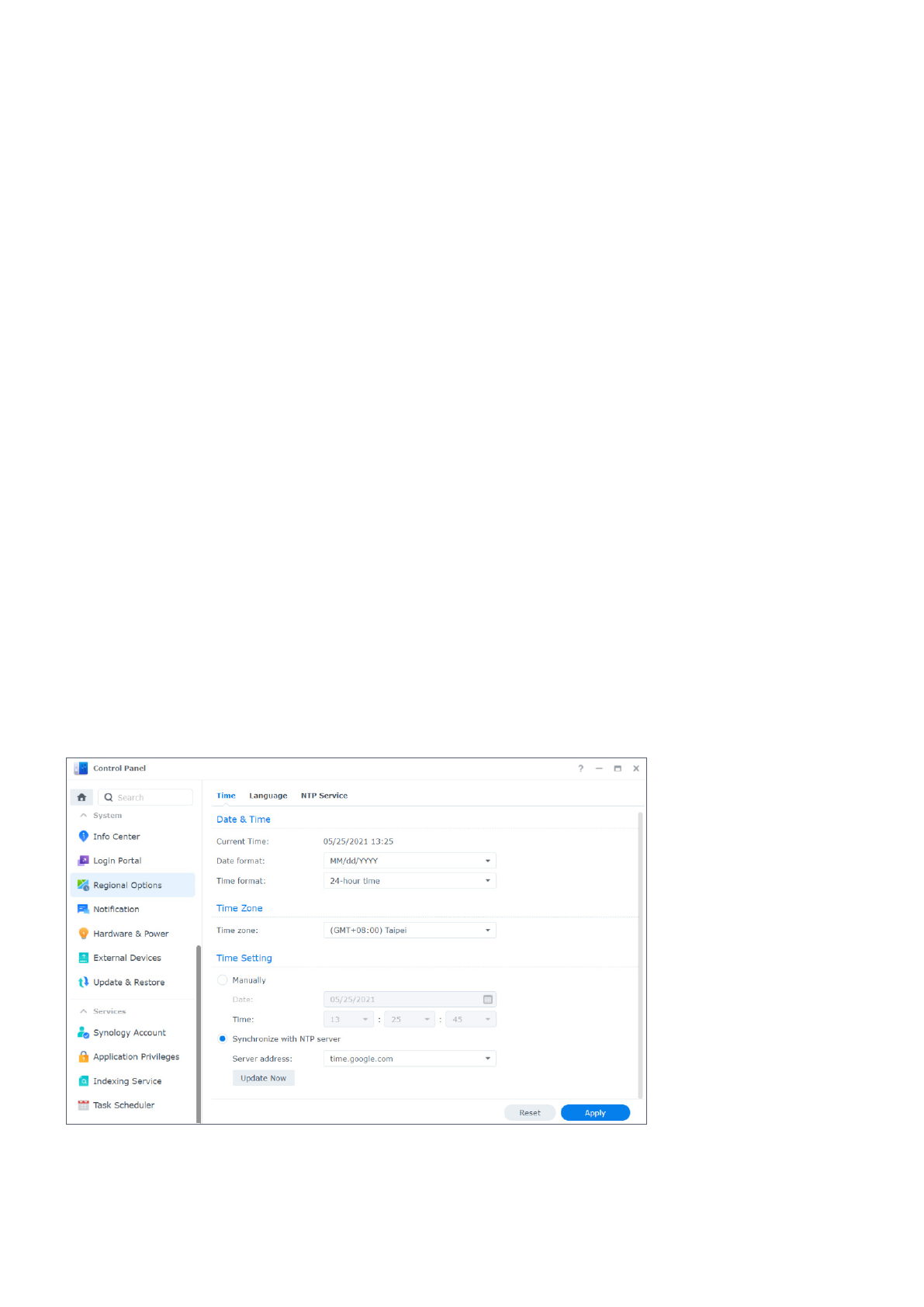
Task: Open the Login Portal section
Action: [x=117, y=861]
